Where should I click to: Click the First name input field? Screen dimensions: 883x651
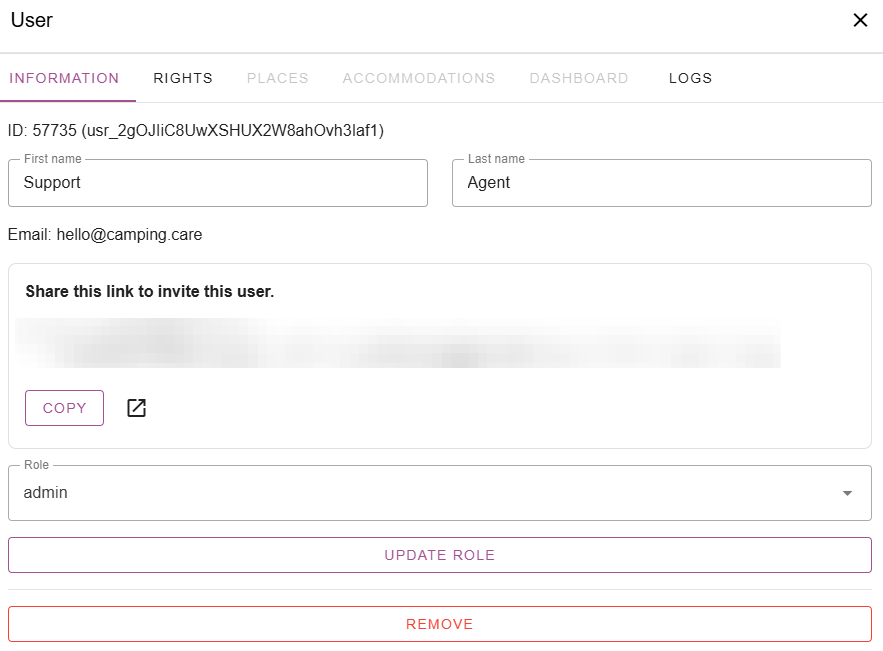pyautogui.click(x=218, y=183)
